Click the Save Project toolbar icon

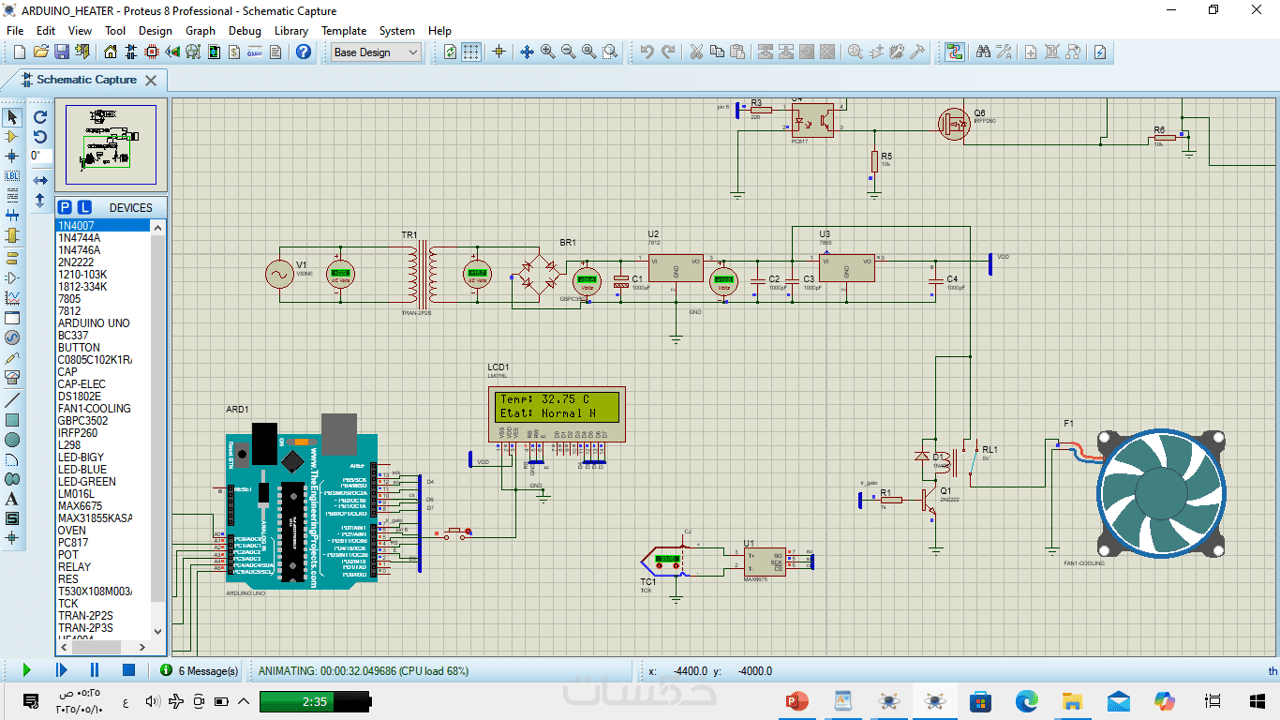coord(61,52)
